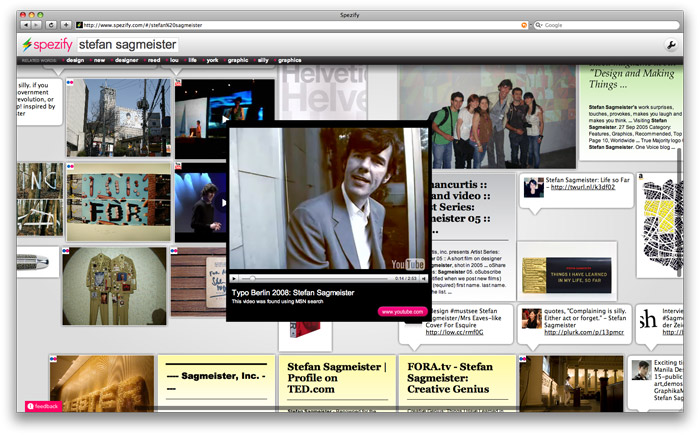Select the related word 'design'
The width and height of the screenshot is (700, 435).
tap(75, 60)
